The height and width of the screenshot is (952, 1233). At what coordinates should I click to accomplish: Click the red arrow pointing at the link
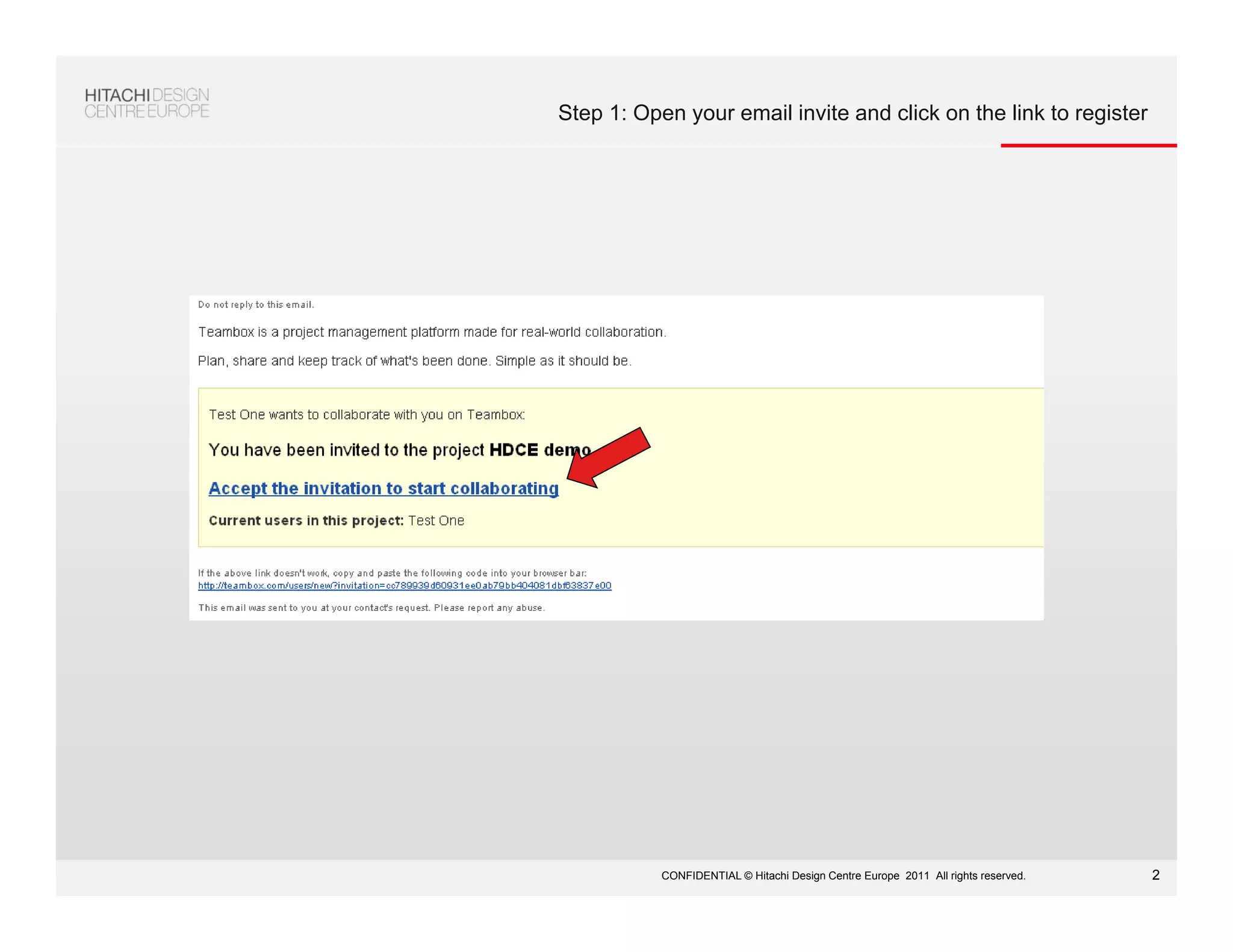(609, 457)
